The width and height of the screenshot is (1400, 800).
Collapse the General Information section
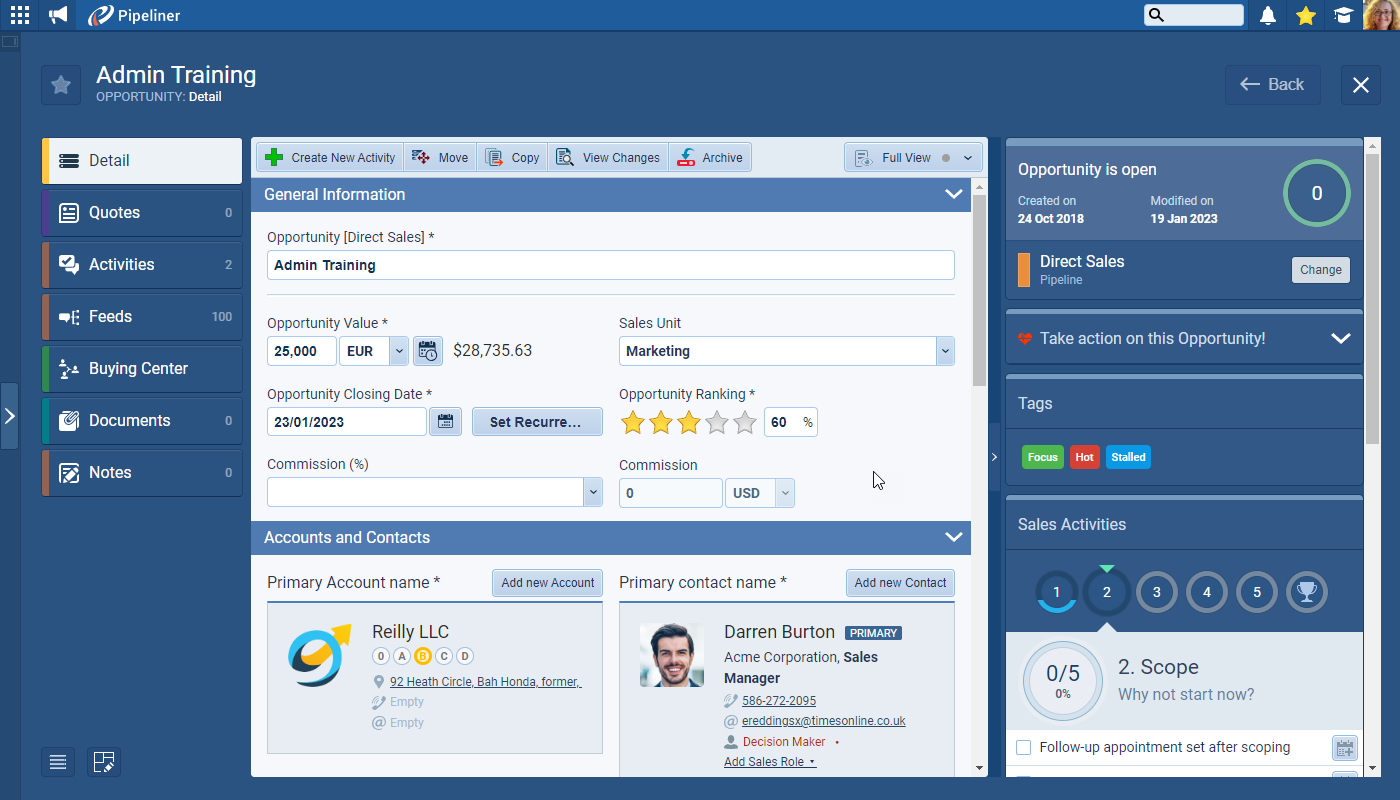(953, 195)
